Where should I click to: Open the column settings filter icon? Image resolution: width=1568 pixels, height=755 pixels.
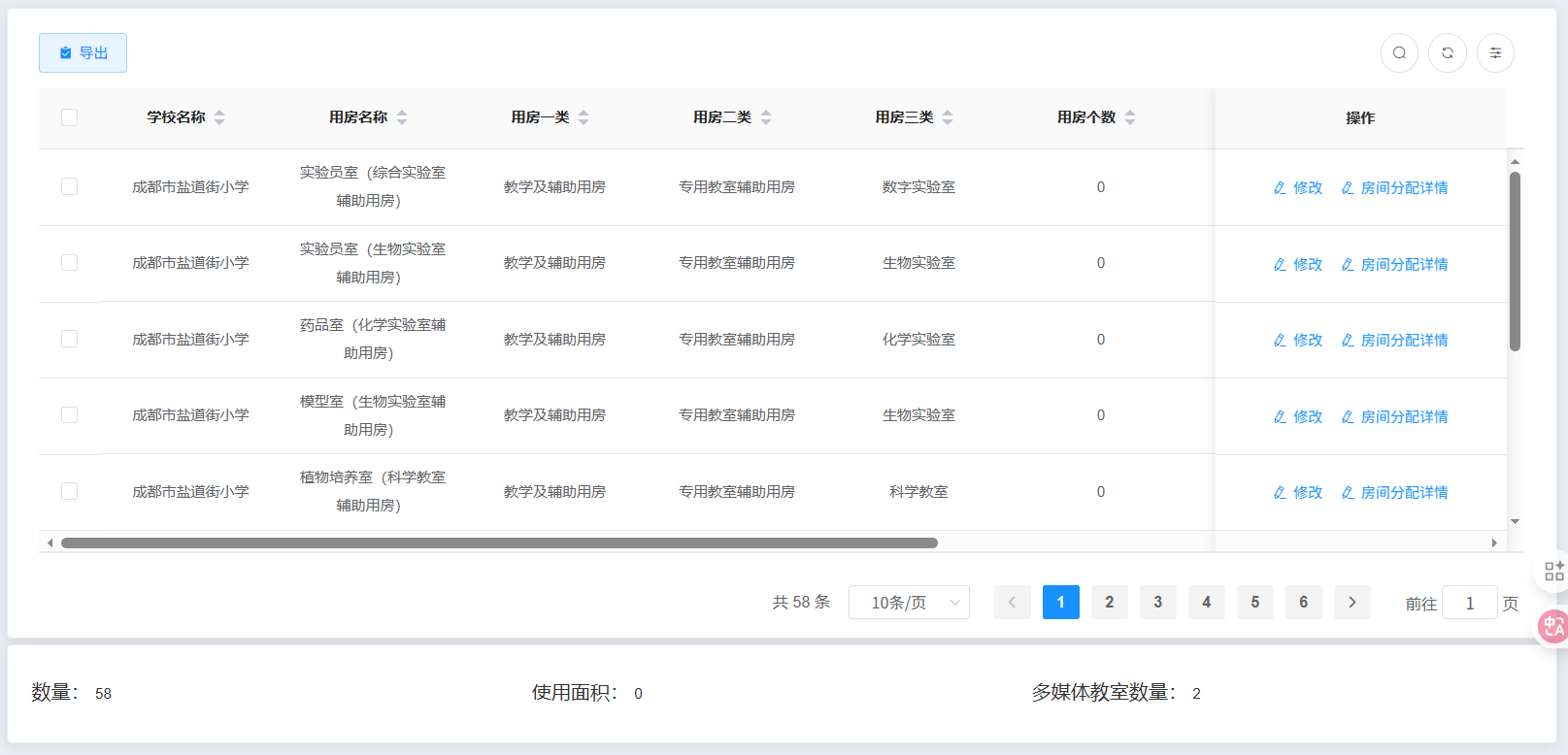point(1495,53)
